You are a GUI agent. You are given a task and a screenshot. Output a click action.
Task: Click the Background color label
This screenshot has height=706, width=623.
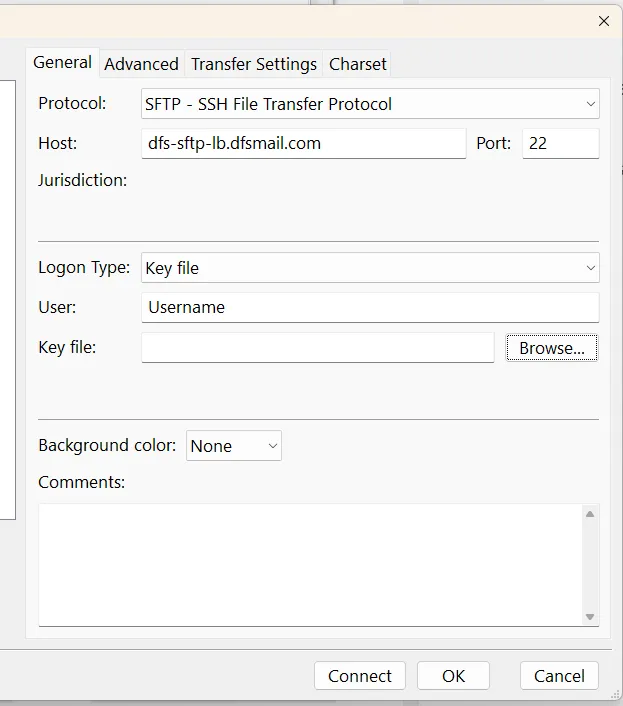107,445
